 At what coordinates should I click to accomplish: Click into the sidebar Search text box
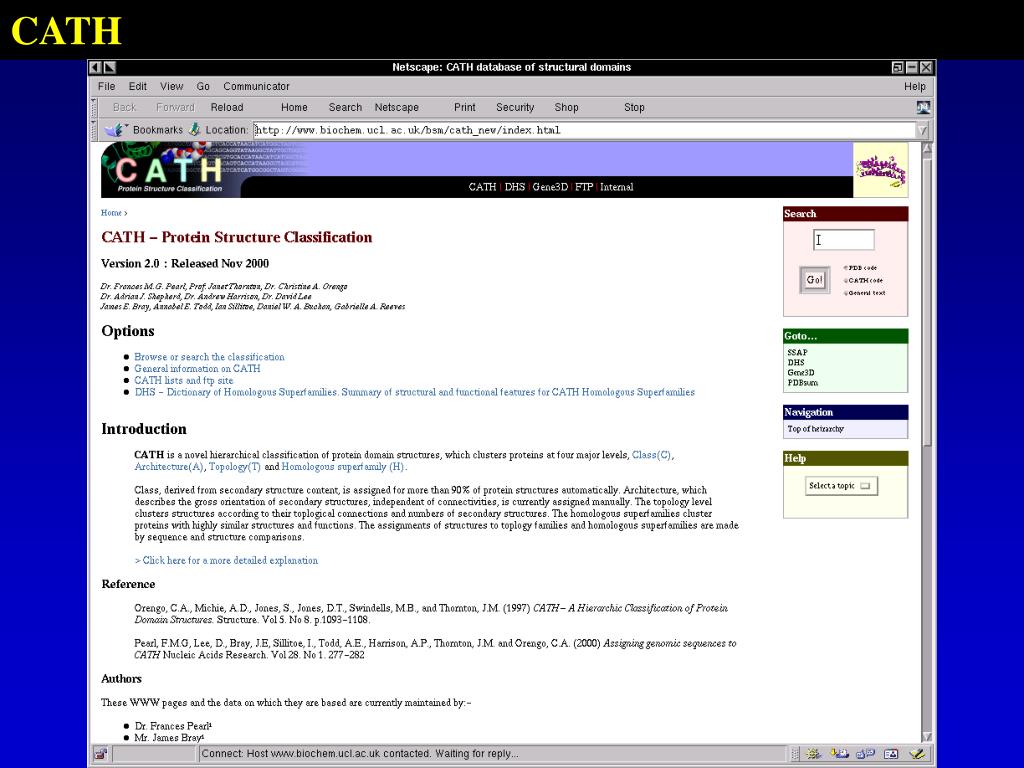[x=844, y=240]
